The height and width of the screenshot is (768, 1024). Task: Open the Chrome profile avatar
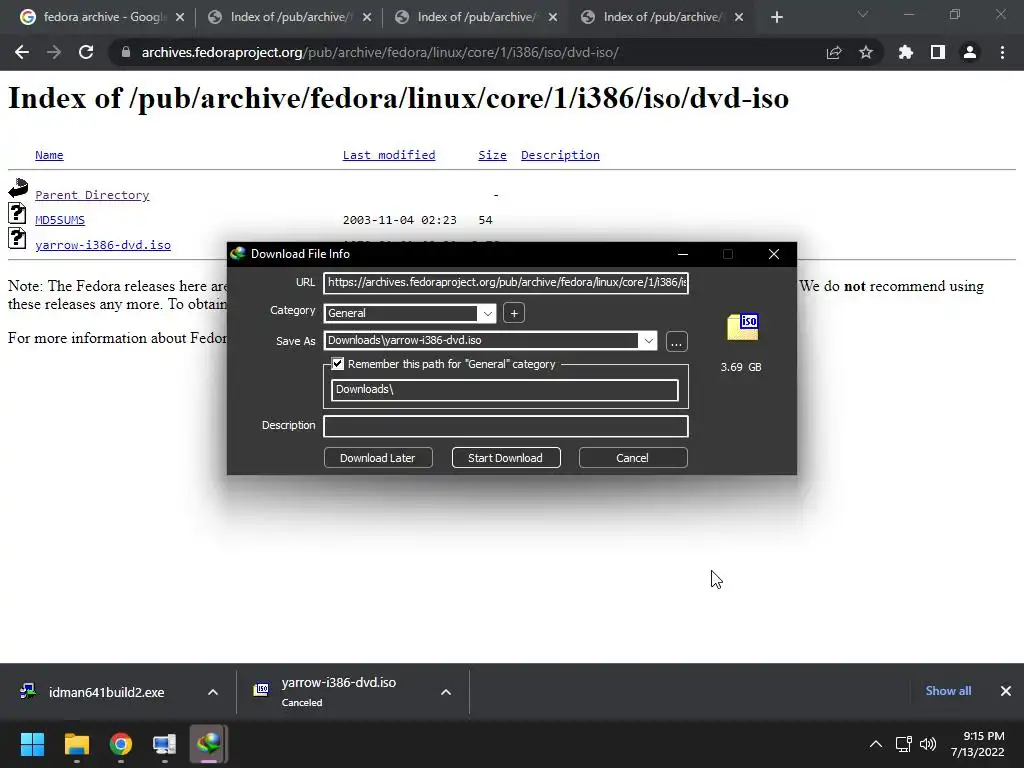click(x=970, y=52)
